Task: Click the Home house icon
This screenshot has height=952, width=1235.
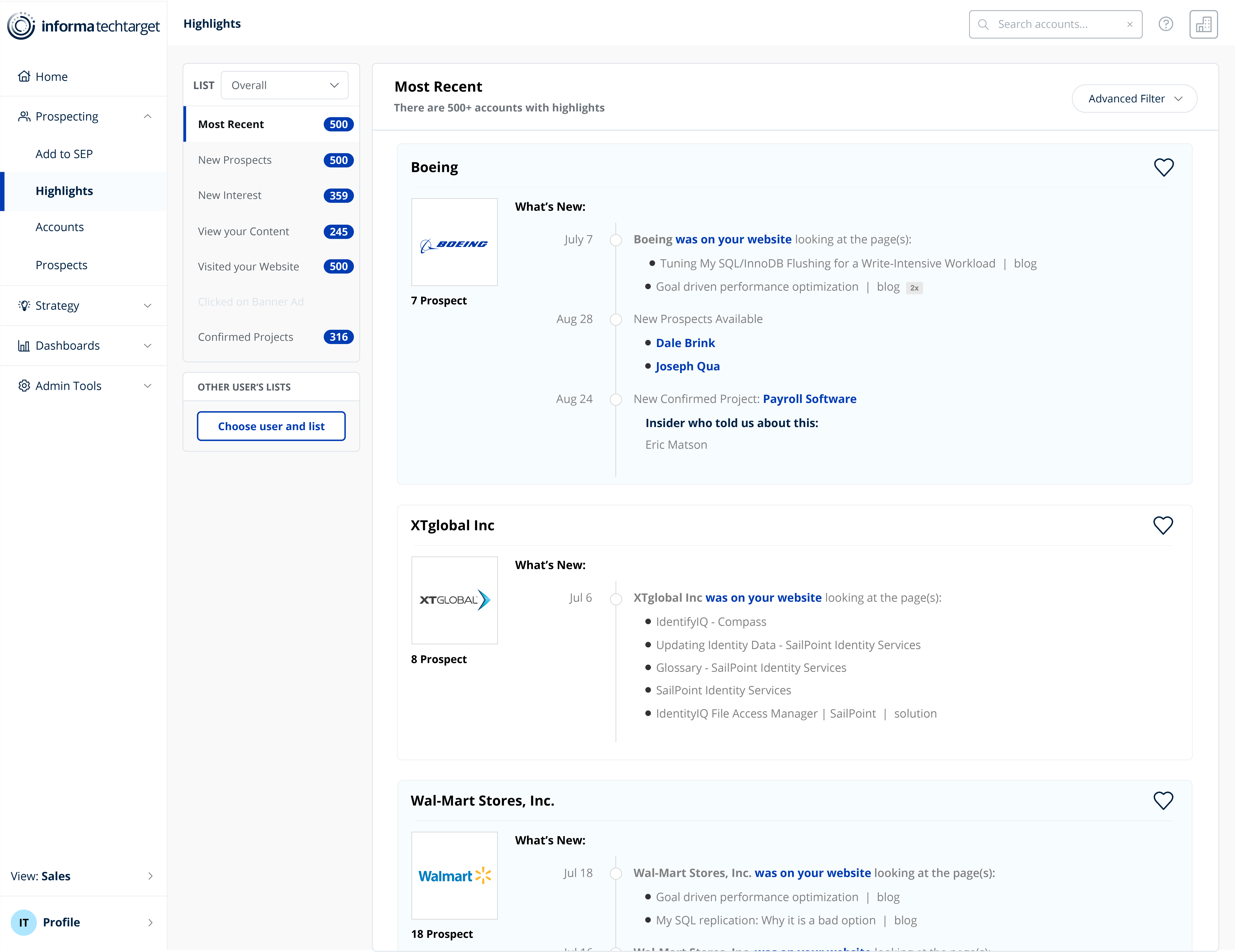Action: (x=24, y=76)
